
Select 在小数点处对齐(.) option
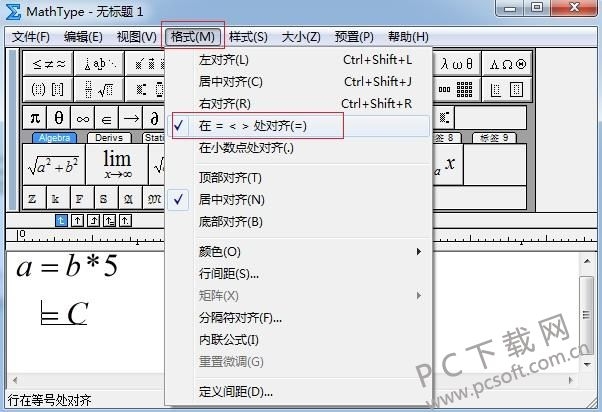click(x=298, y=148)
